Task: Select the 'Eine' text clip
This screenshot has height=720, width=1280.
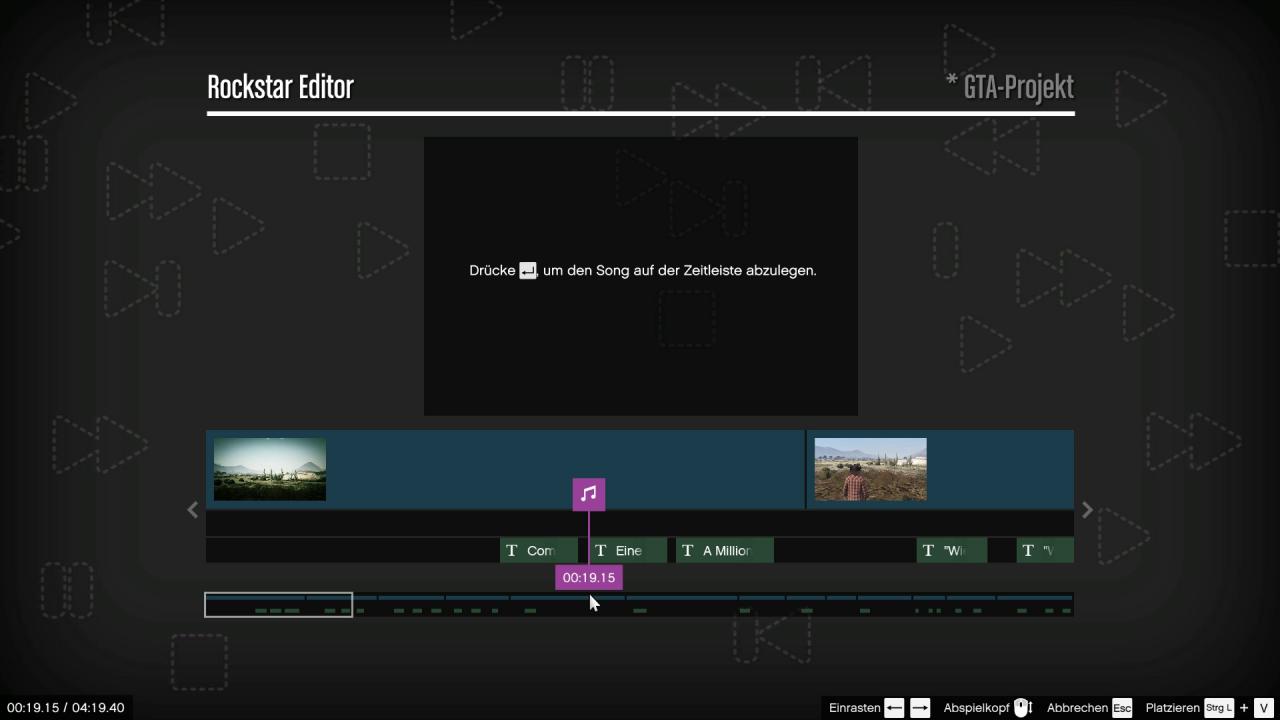Action: point(629,550)
